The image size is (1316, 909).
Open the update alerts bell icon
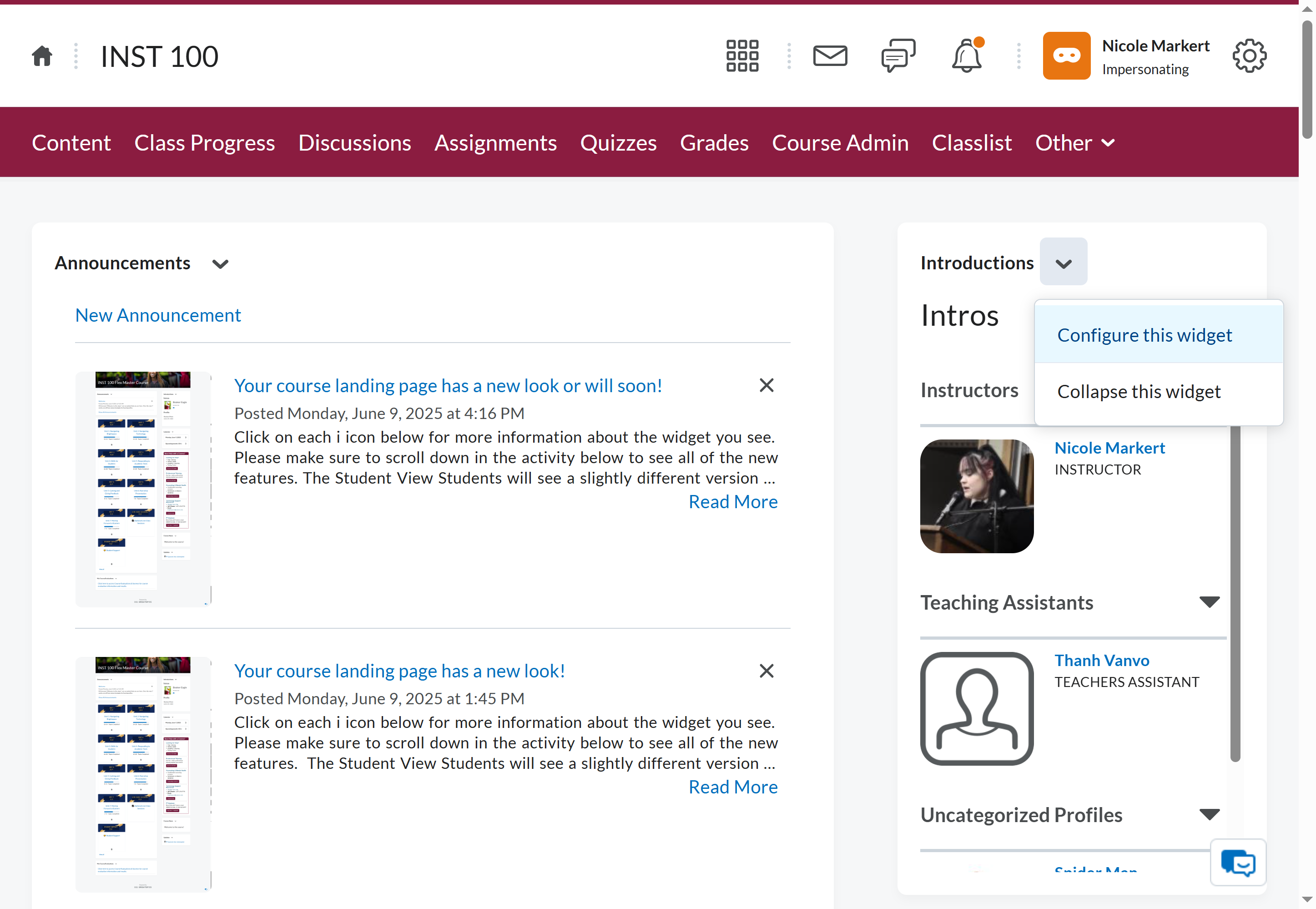[967, 55]
